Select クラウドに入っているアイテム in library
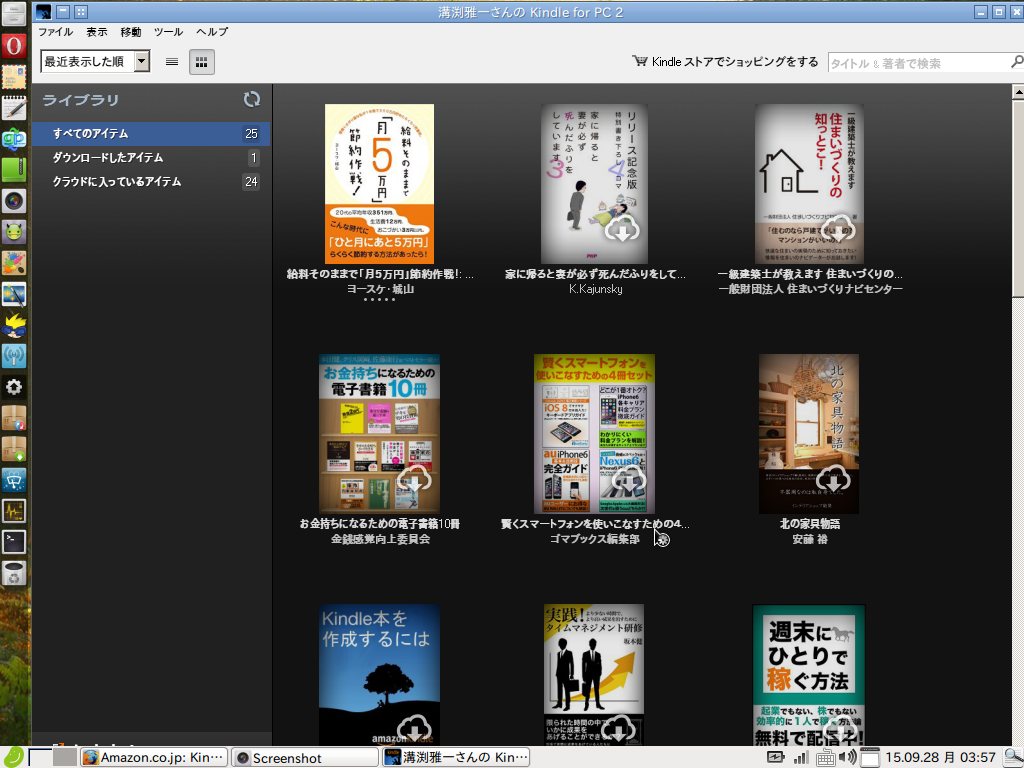Viewport: 1024px width, 768px height. coord(151,182)
